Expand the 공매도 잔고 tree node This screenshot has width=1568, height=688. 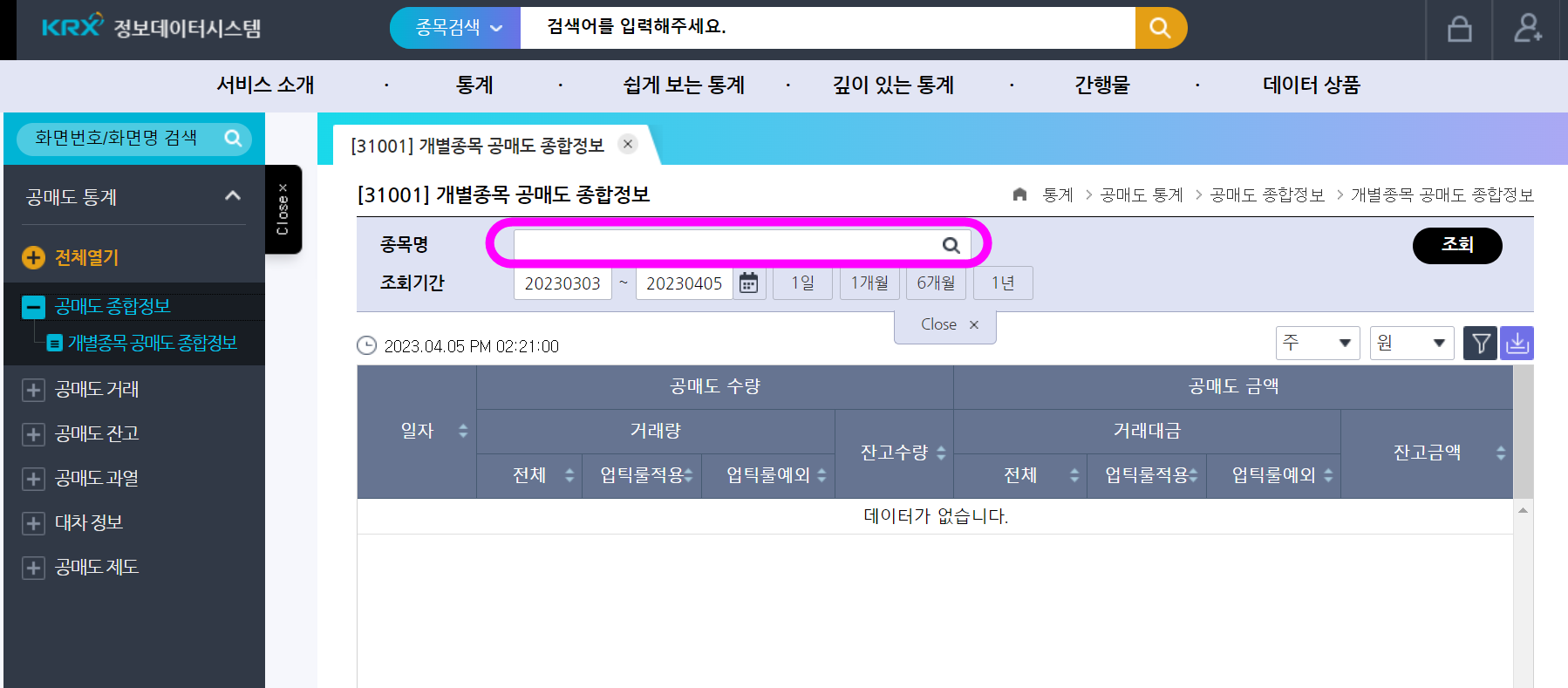click(33, 434)
